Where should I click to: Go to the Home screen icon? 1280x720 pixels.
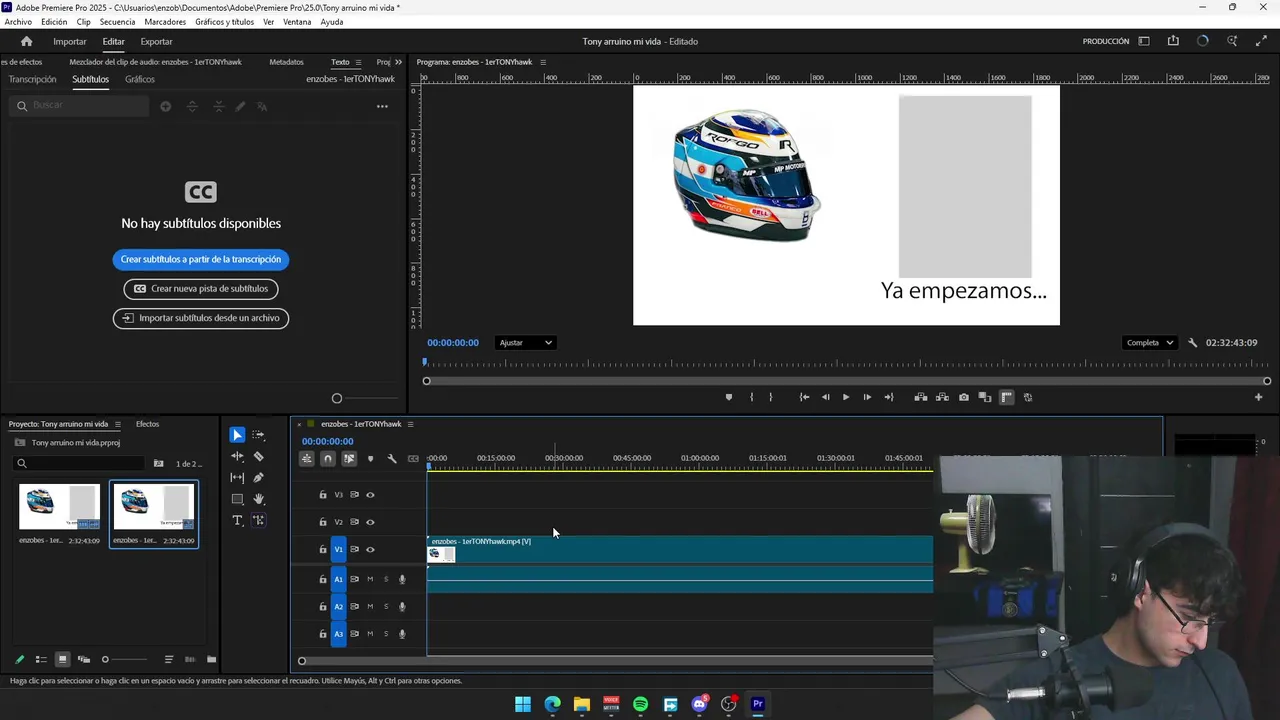click(26, 41)
